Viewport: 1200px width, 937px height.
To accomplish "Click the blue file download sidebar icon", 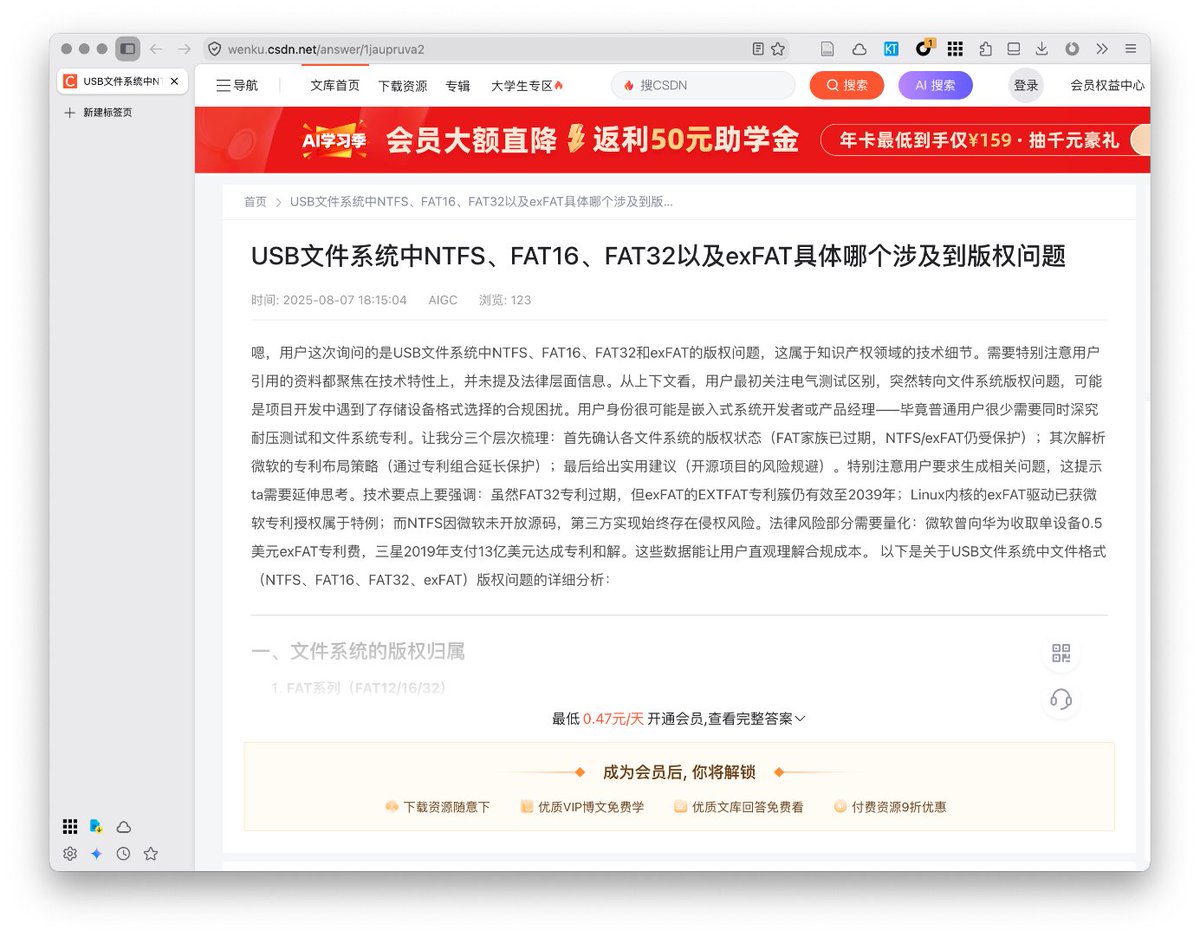I will pos(97,826).
